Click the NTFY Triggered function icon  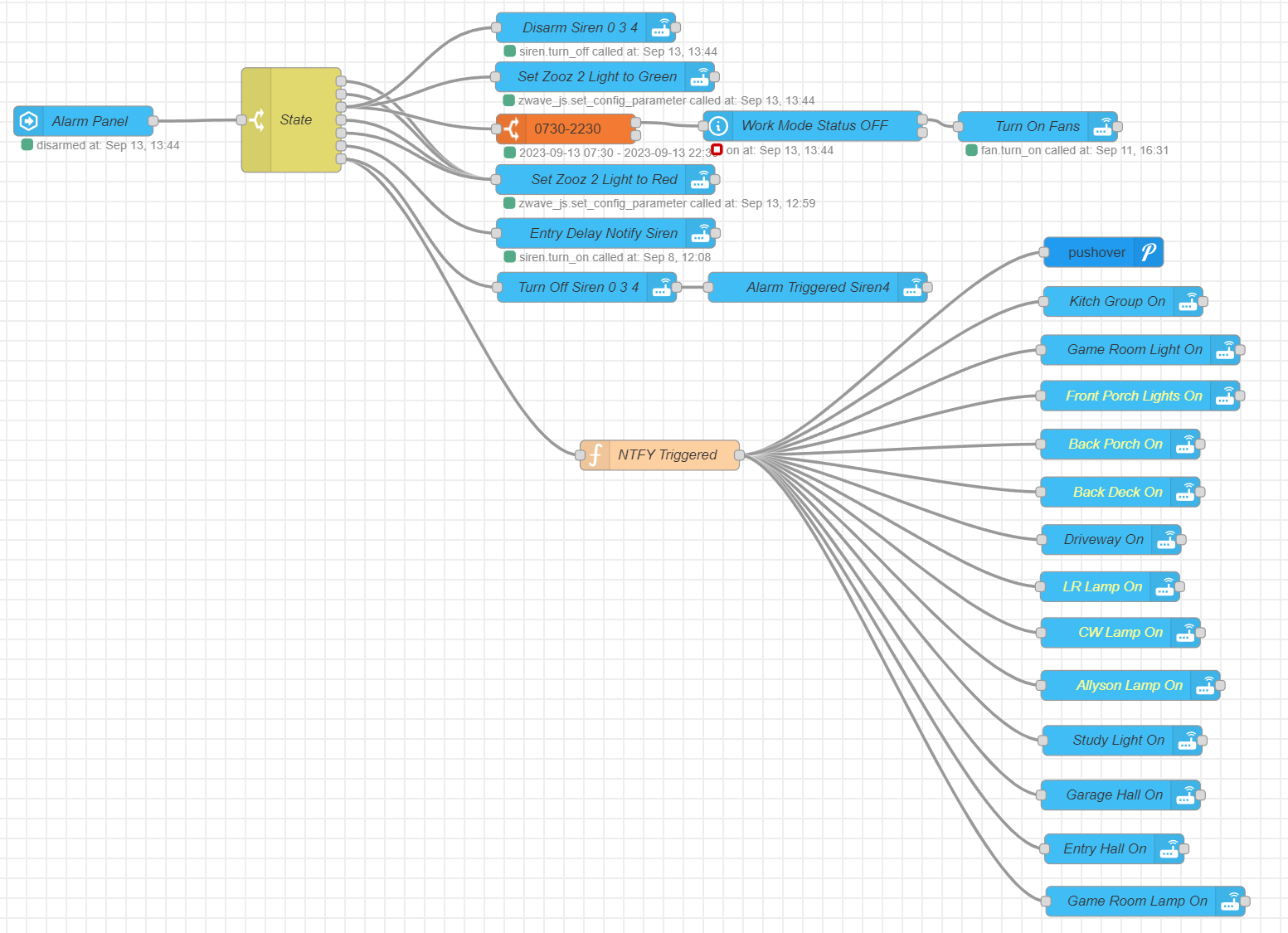coord(595,455)
